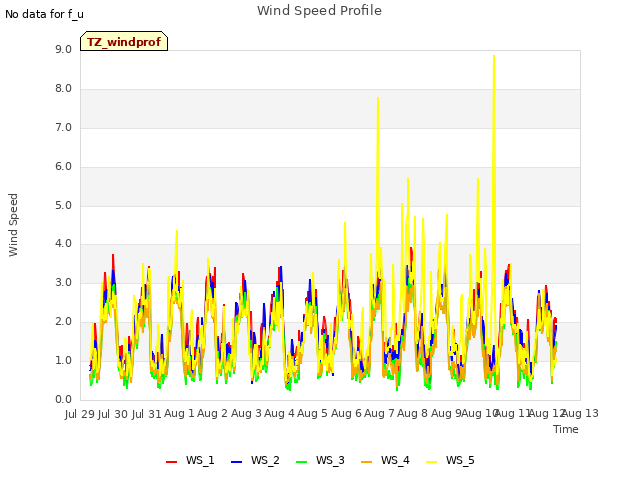Click the orange WS_4 legend swatch

pos(367,462)
